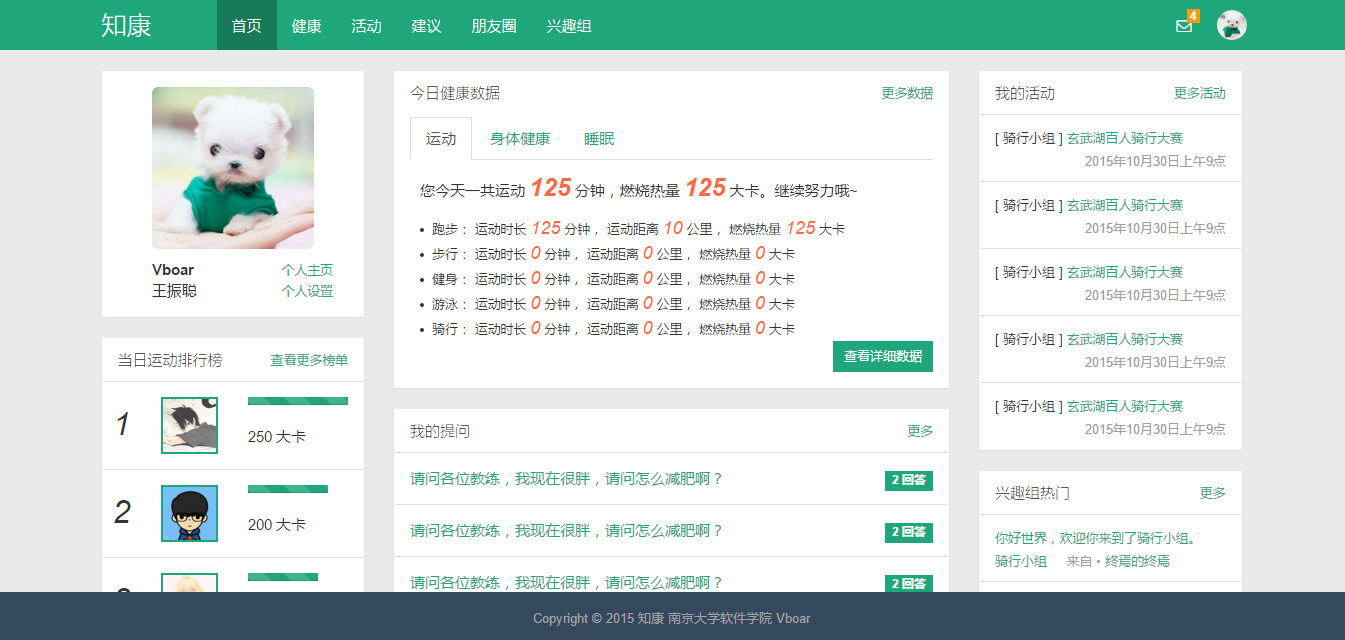Click the 知康 site logo
Screen dimensions: 1345x640
pos(126,25)
